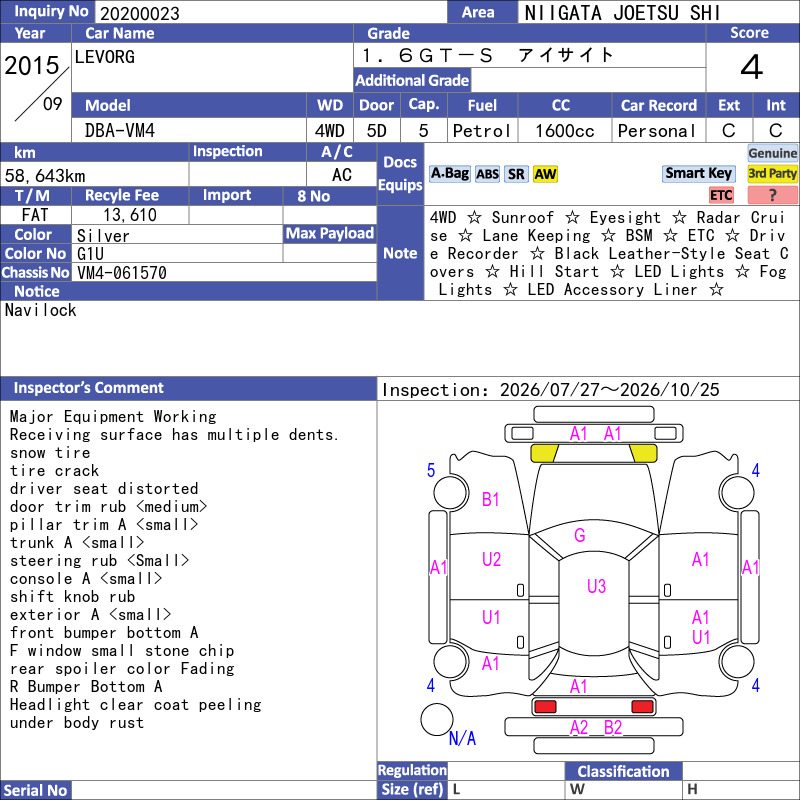Click the ABS equipment badge
Viewport: 800px width, 800px height.
pyautogui.click(x=487, y=174)
